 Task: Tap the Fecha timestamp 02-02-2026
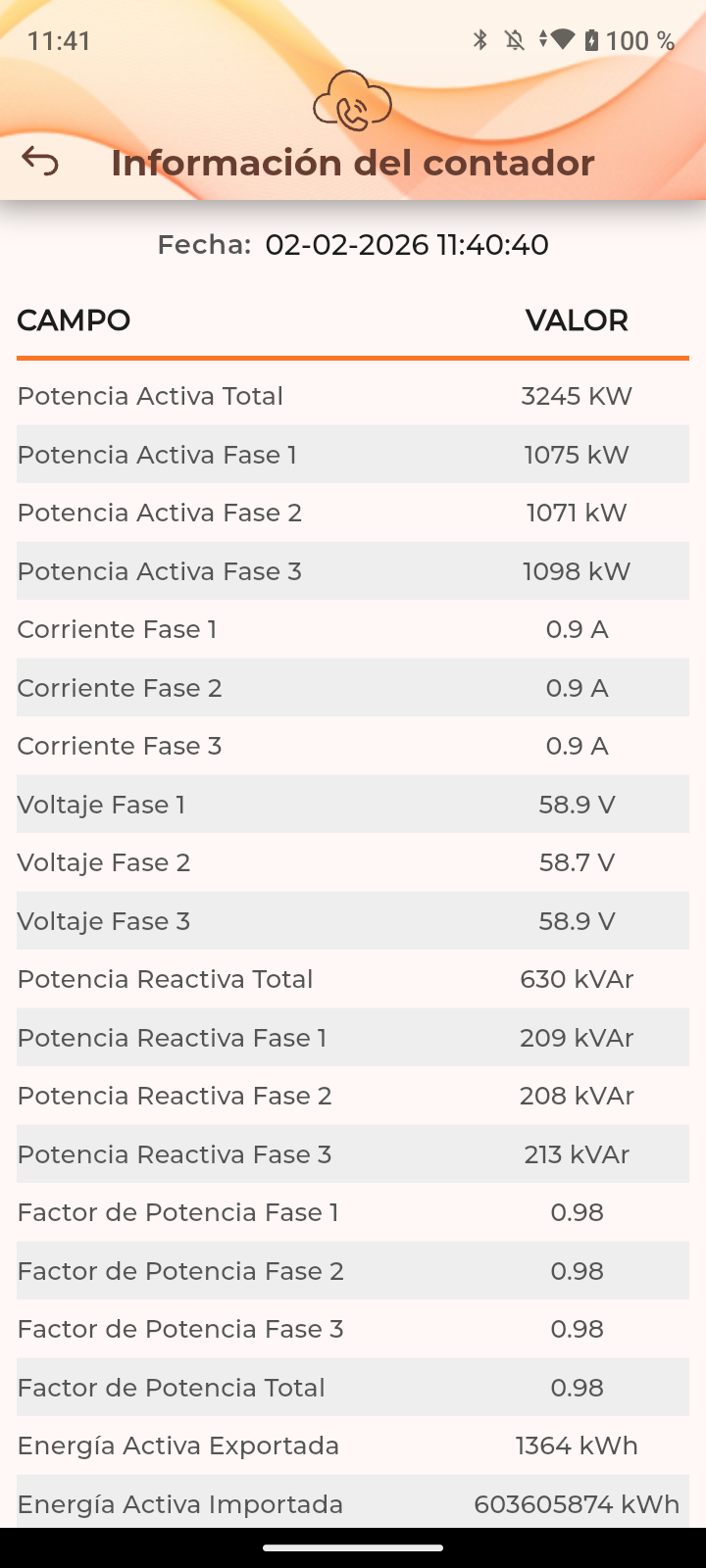click(x=406, y=245)
